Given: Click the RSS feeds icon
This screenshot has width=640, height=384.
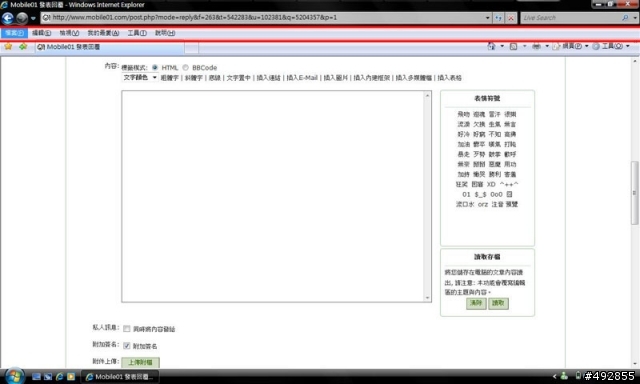Looking at the screenshot, I should coord(513,47).
